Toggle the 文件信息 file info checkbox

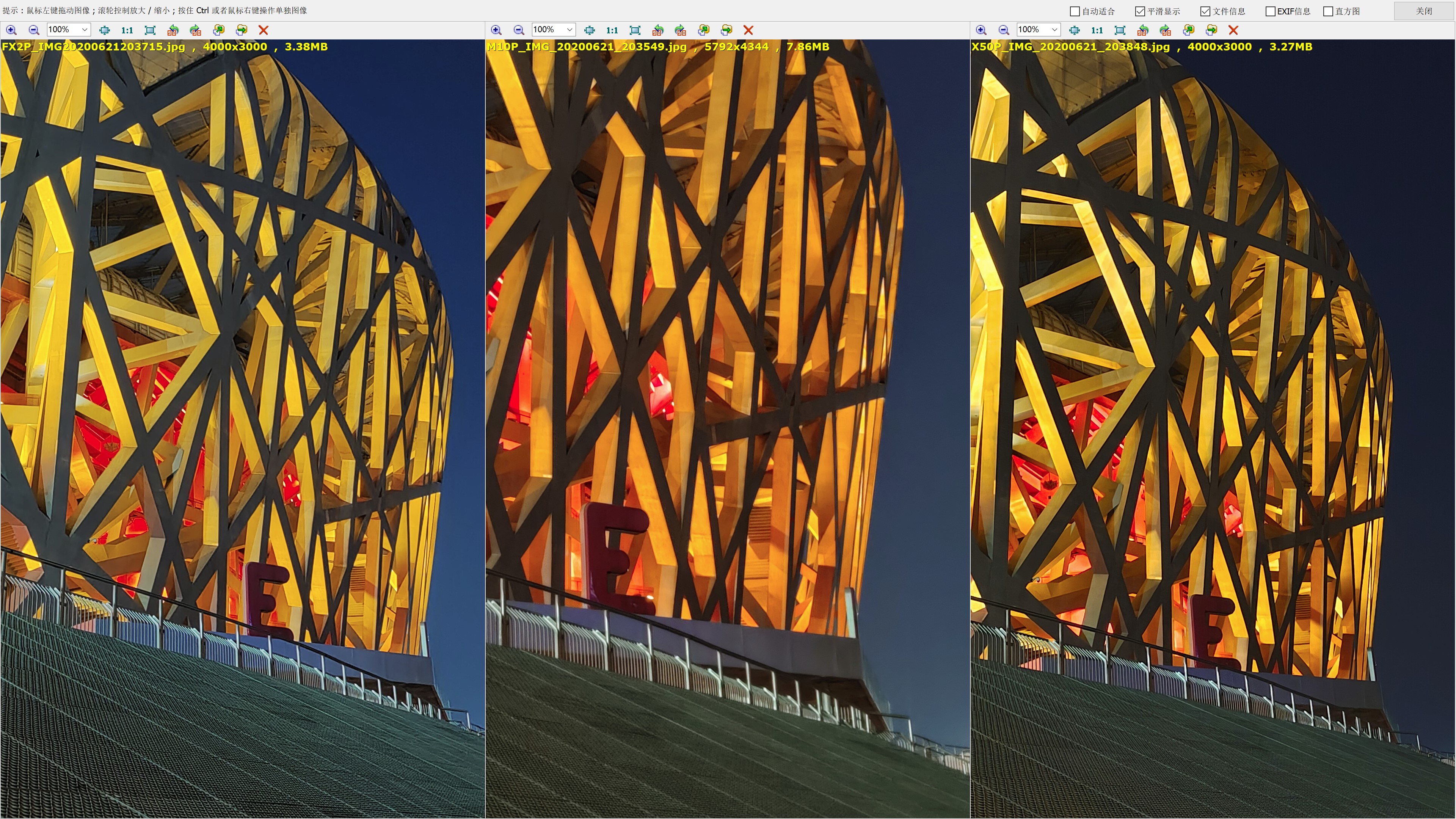tap(1205, 11)
